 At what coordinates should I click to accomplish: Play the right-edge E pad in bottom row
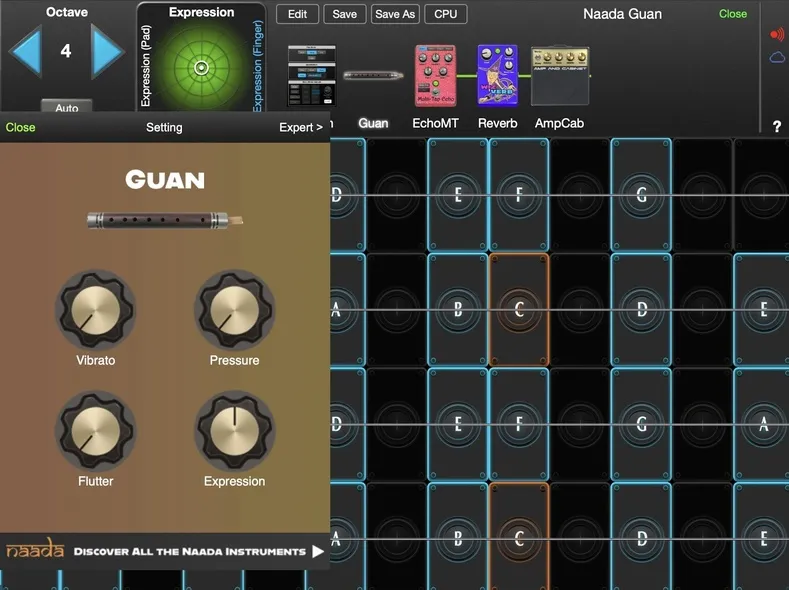(761, 536)
